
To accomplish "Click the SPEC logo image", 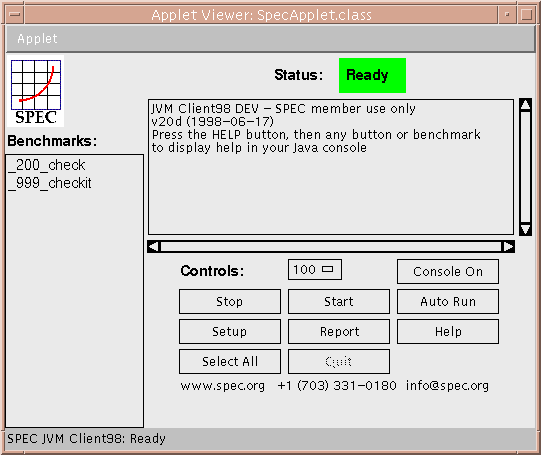I will [36, 91].
